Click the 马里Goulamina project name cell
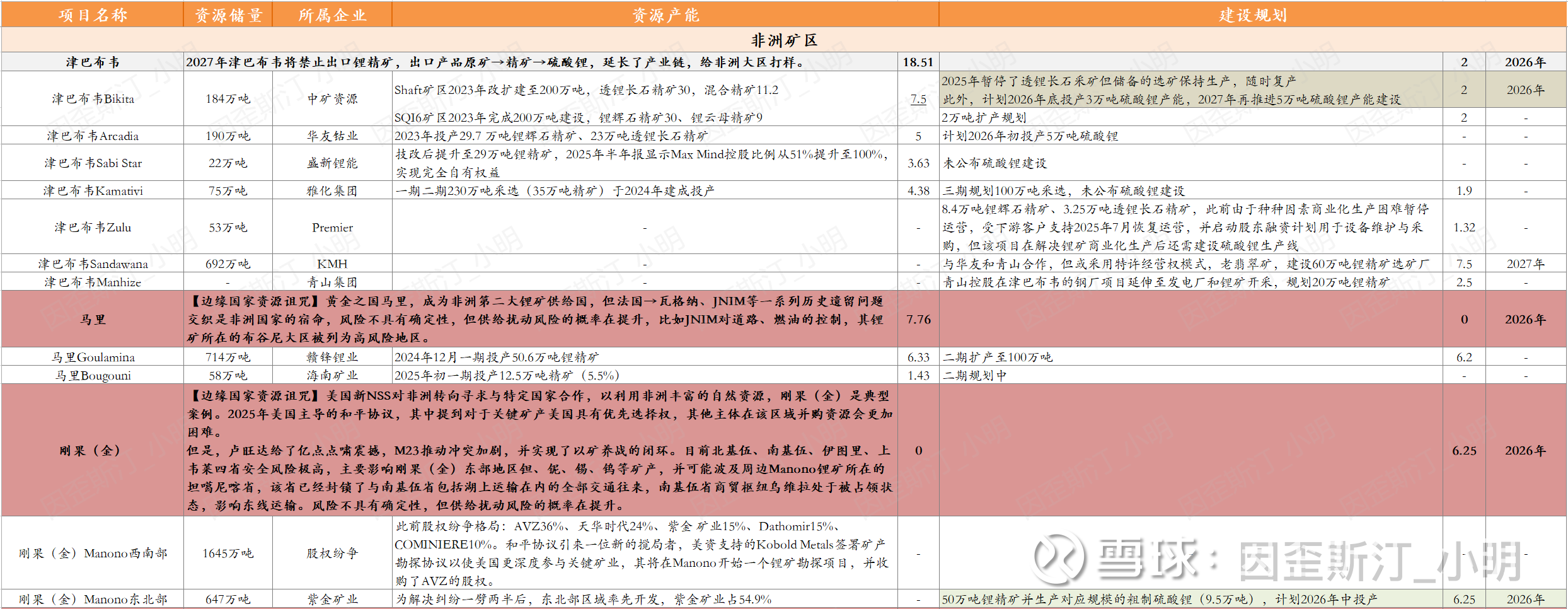The width and height of the screenshot is (1568, 609). (93, 357)
